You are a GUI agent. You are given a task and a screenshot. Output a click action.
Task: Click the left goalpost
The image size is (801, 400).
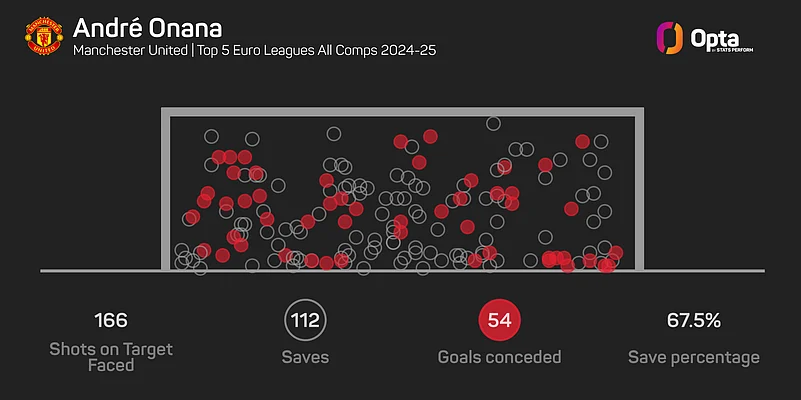coord(165,190)
